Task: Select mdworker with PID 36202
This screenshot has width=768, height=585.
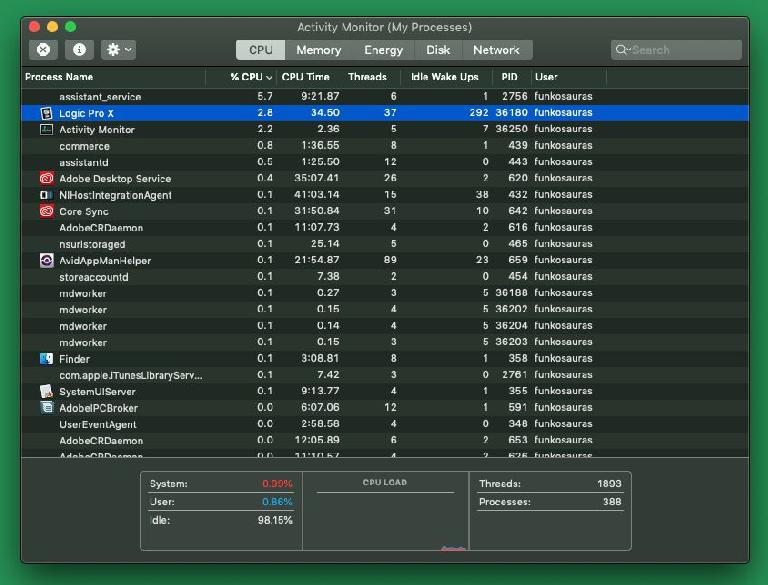Action: (385, 310)
